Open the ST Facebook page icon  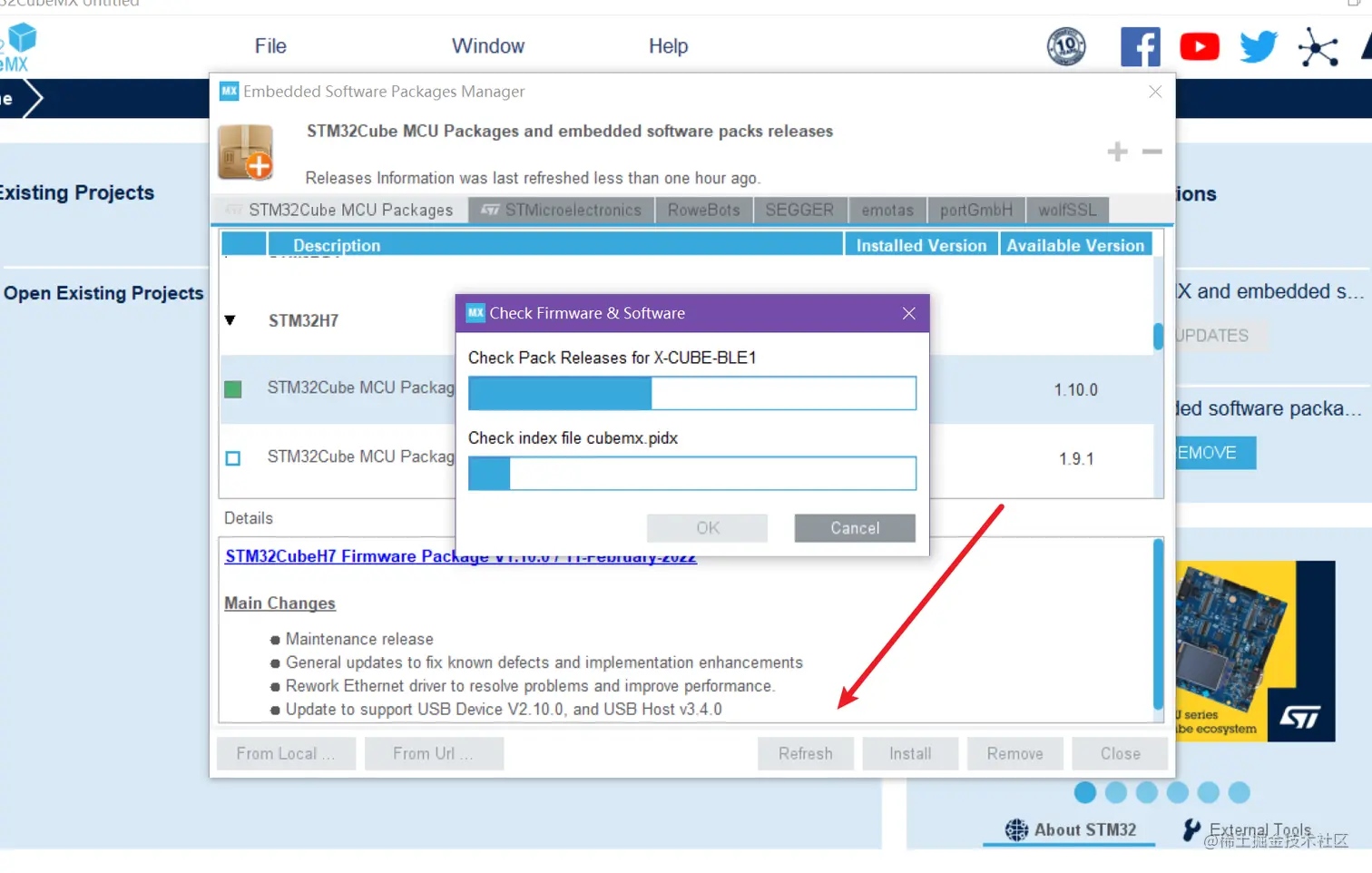[x=1140, y=46]
